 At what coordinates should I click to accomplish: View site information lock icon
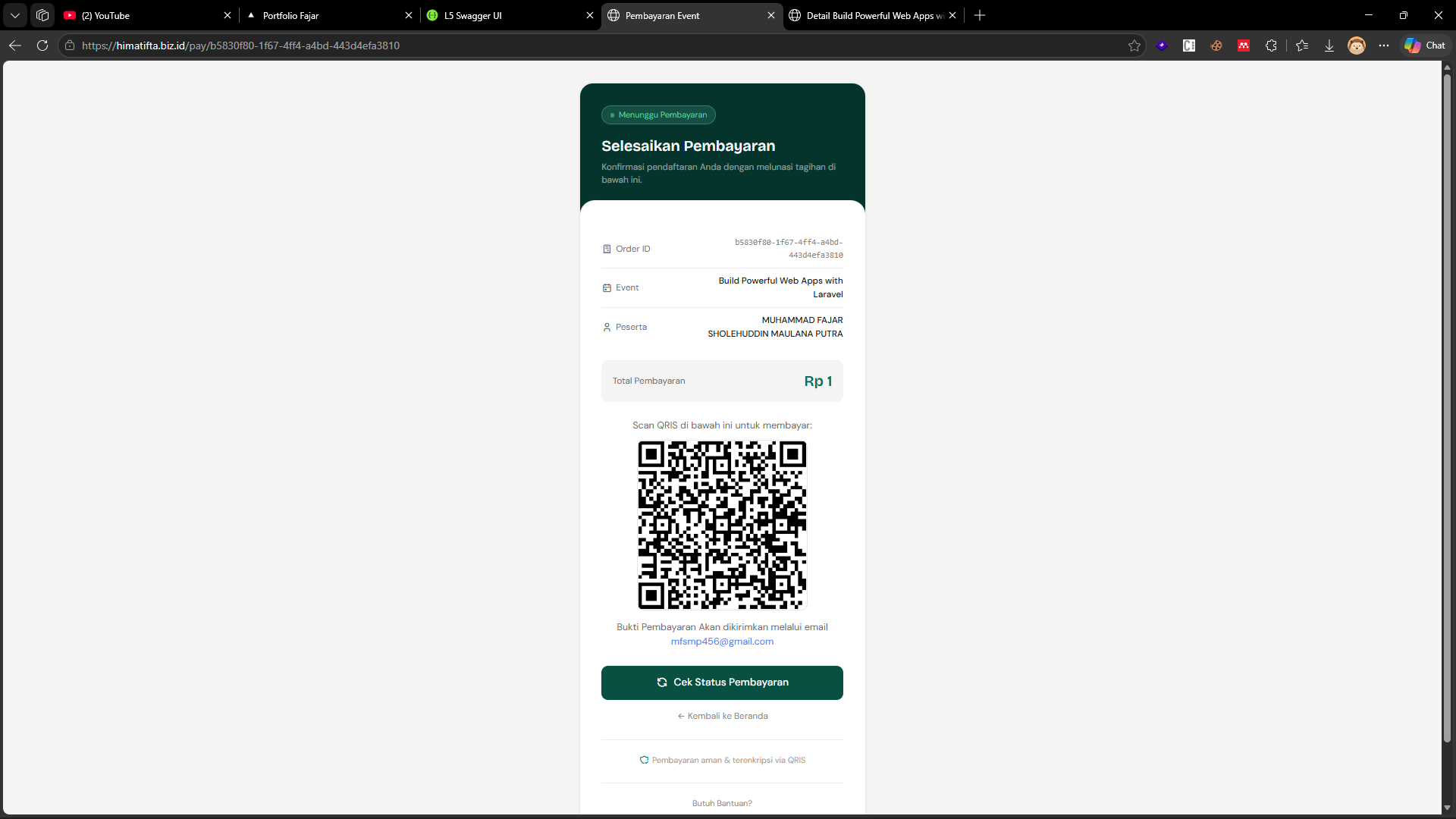(x=70, y=45)
